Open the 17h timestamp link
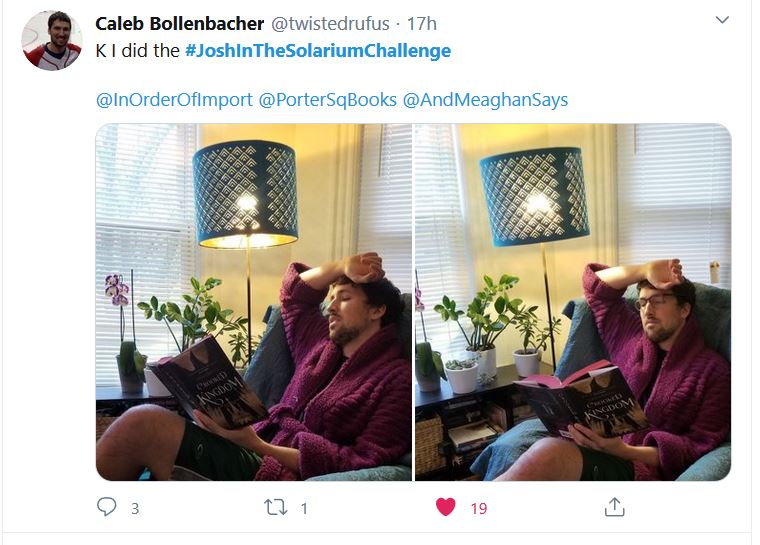This screenshot has width=760, height=545. pos(421,23)
